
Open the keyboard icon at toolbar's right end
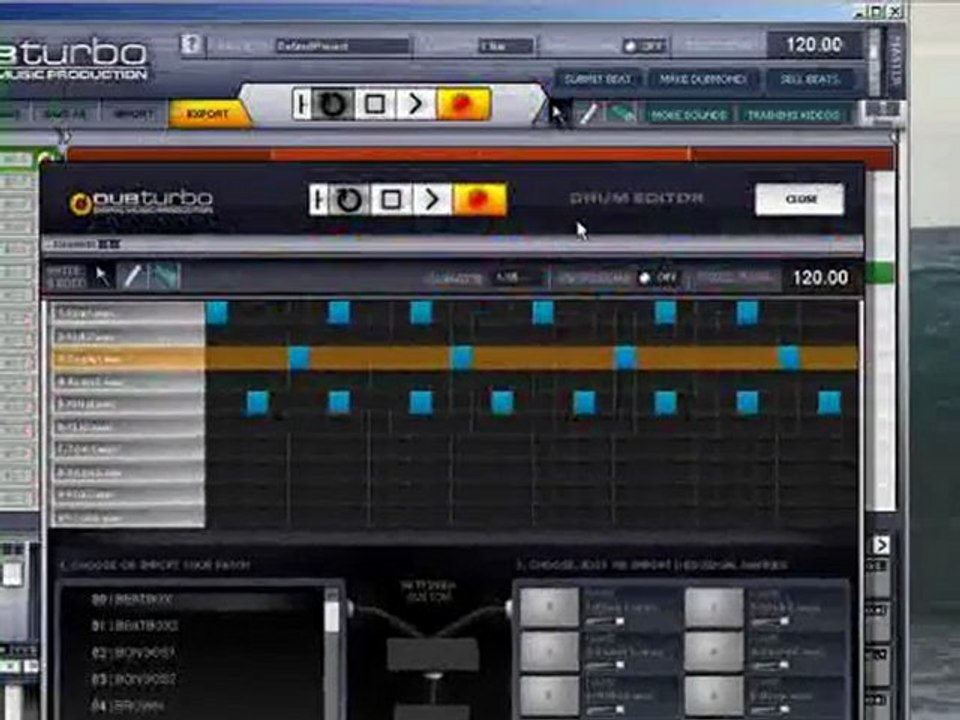882,113
